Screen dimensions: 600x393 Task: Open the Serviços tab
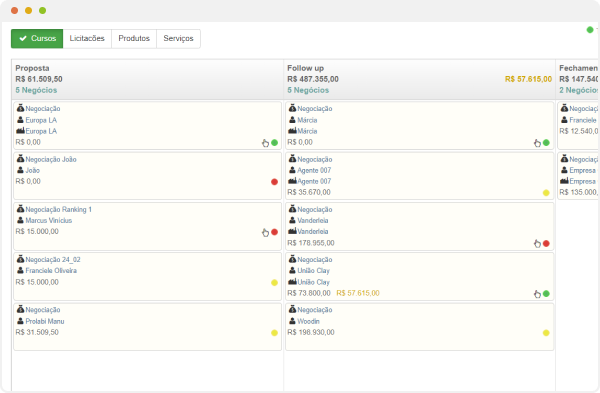(178, 39)
